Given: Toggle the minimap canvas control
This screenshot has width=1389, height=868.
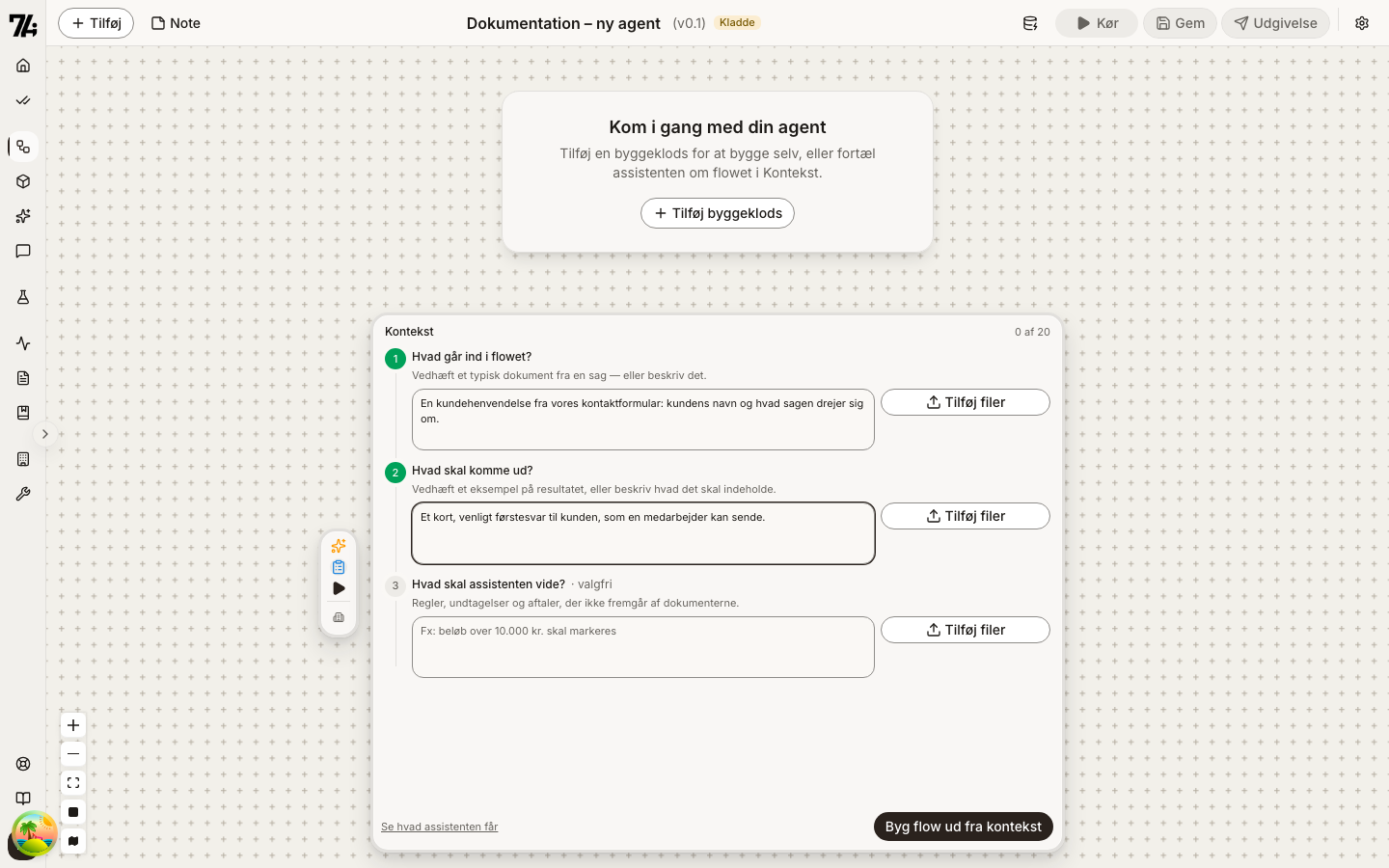Looking at the screenshot, I should click(x=73, y=841).
